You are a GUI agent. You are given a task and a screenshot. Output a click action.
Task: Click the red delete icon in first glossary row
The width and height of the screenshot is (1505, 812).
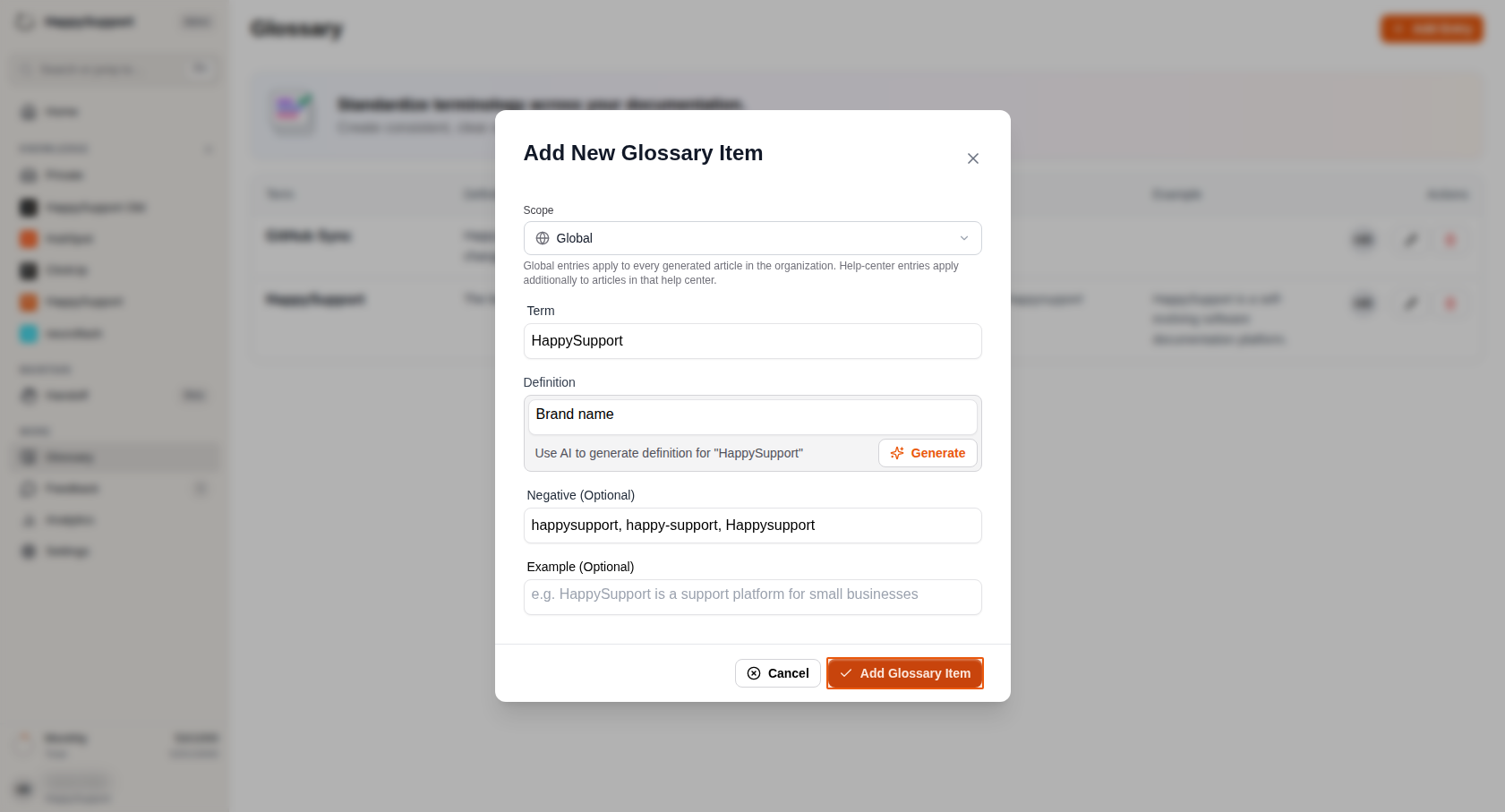1450,240
